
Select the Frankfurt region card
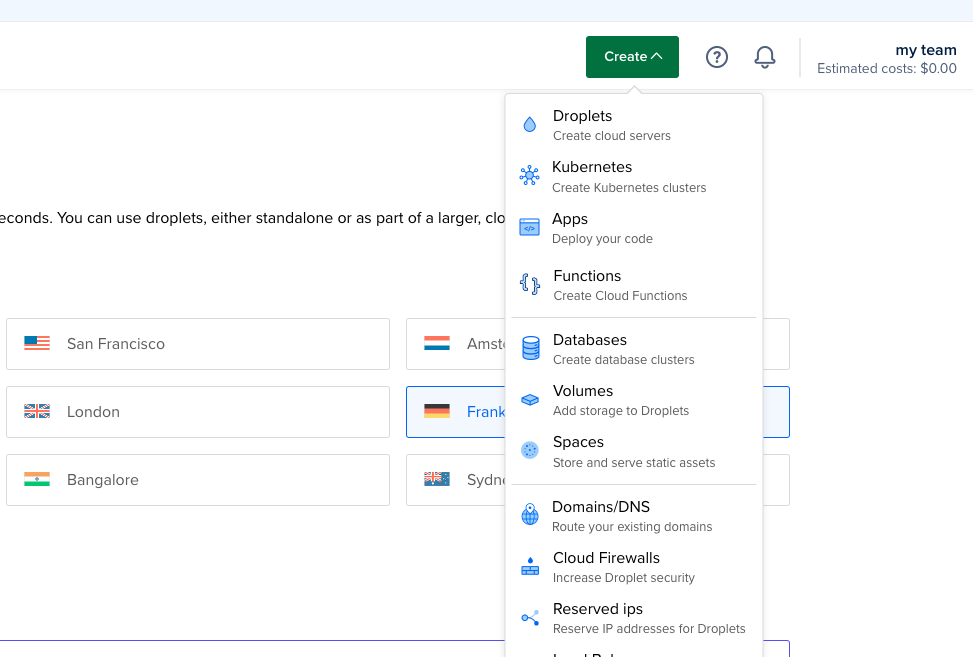point(455,412)
